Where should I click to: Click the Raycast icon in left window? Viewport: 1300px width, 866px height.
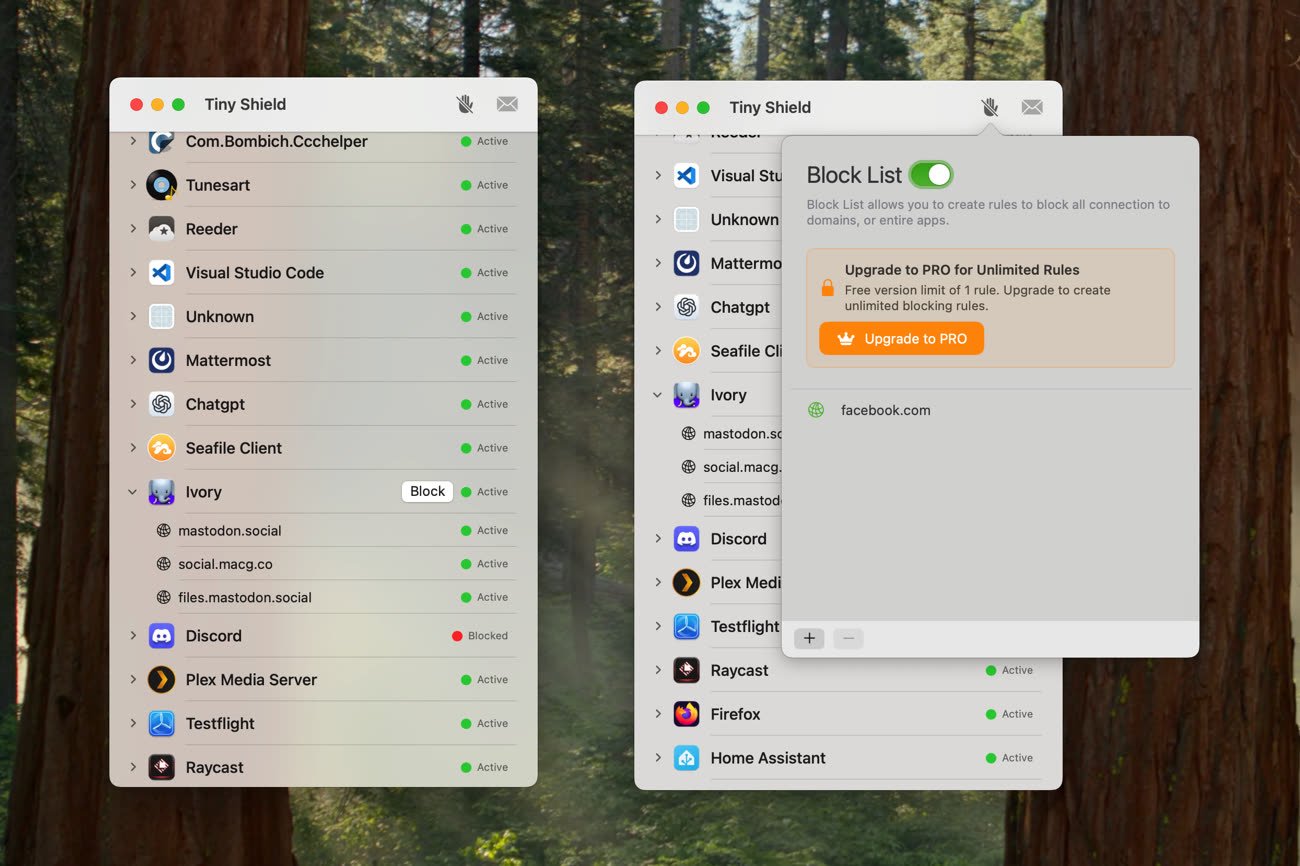pyautogui.click(x=161, y=767)
